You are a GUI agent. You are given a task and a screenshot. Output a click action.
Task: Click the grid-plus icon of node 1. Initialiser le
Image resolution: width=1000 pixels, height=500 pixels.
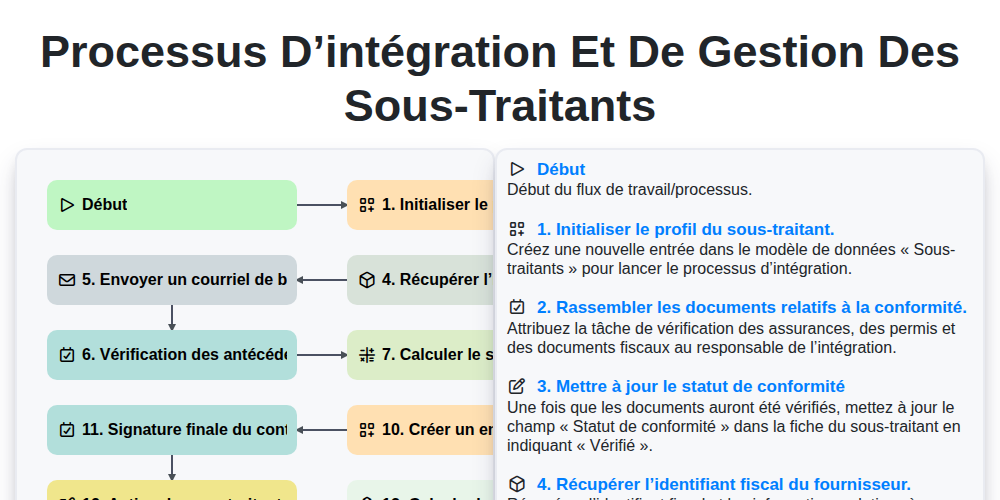point(367,205)
